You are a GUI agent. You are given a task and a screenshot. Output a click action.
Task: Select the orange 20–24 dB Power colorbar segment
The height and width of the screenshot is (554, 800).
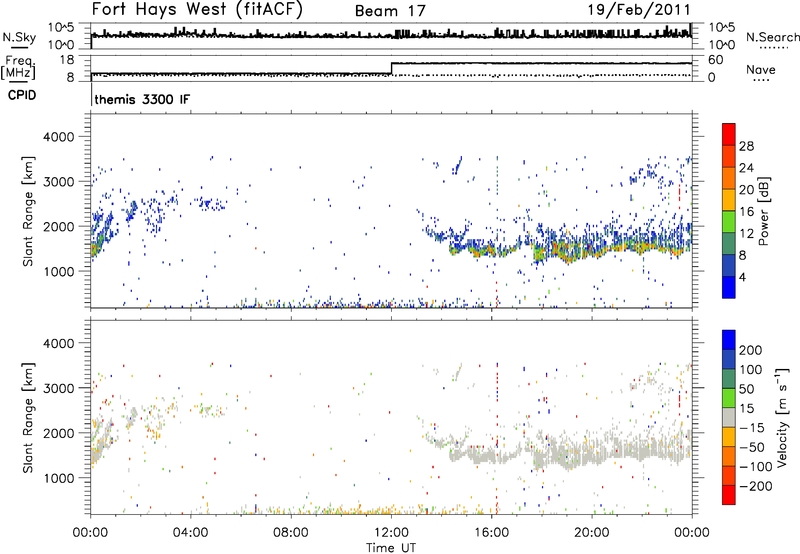pyautogui.click(x=729, y=178)
